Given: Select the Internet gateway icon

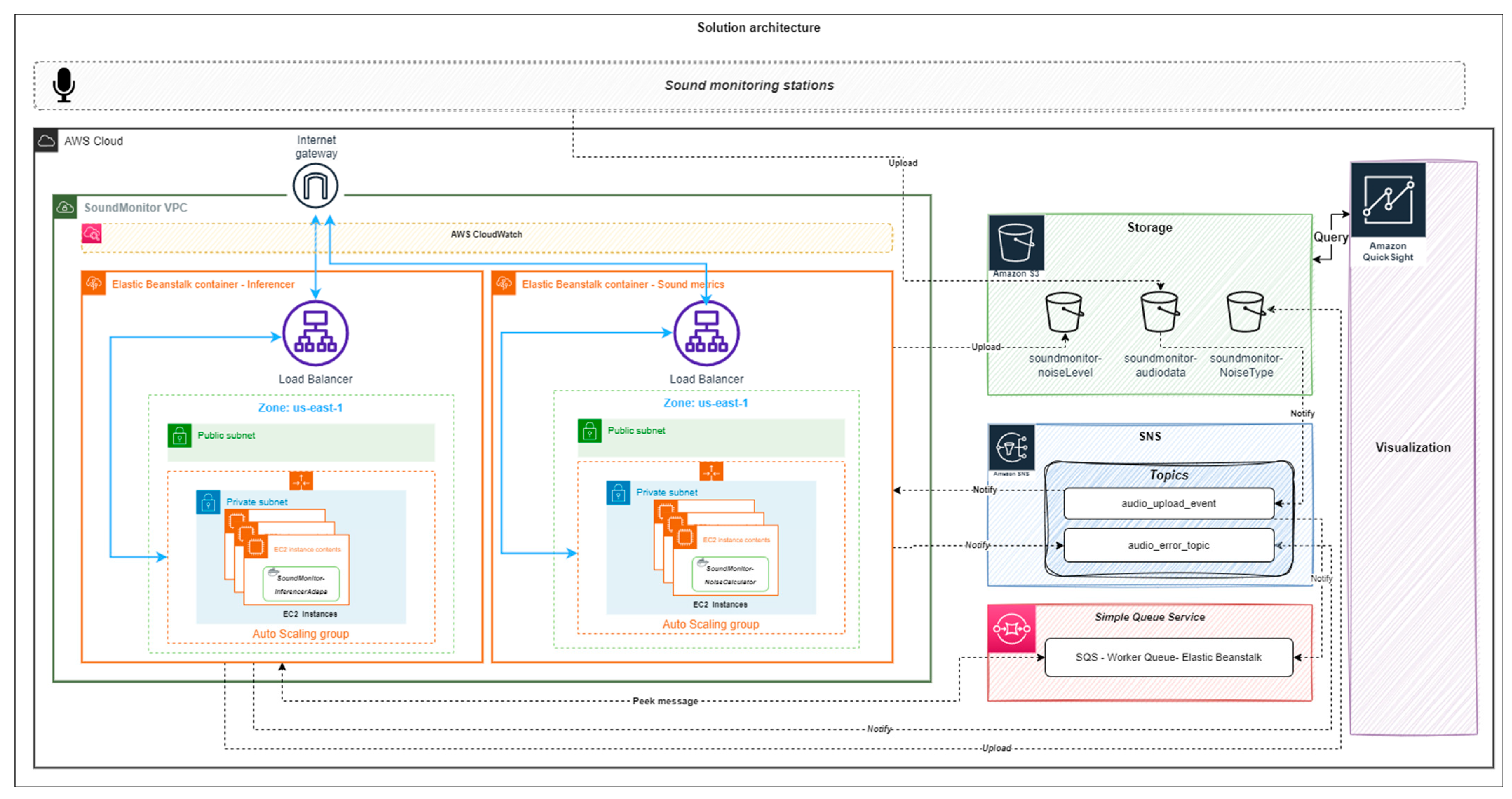Looking at the screenshot, I should pos(315,185).
